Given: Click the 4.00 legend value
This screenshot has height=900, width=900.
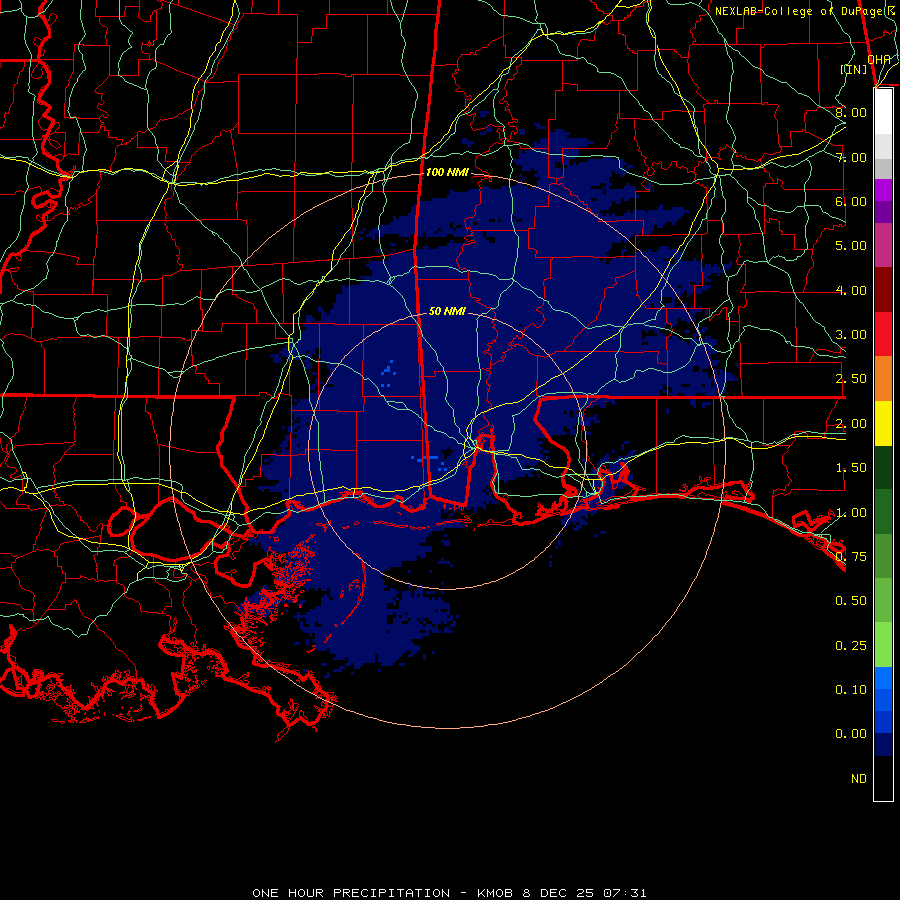Looking at the screenshot, I should pos(851,290).
